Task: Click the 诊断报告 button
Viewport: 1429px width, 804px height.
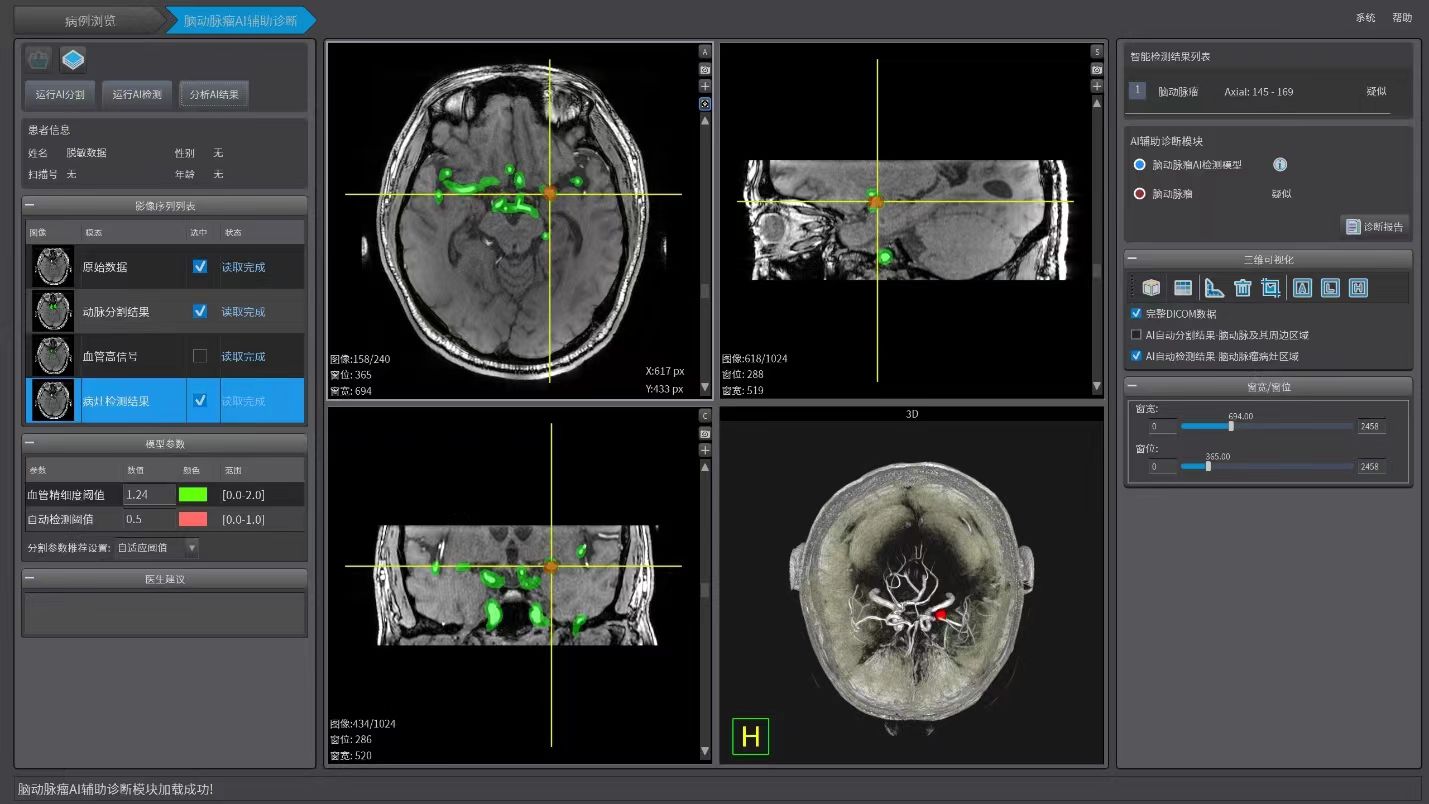Action: click(x=1374, y=227)
